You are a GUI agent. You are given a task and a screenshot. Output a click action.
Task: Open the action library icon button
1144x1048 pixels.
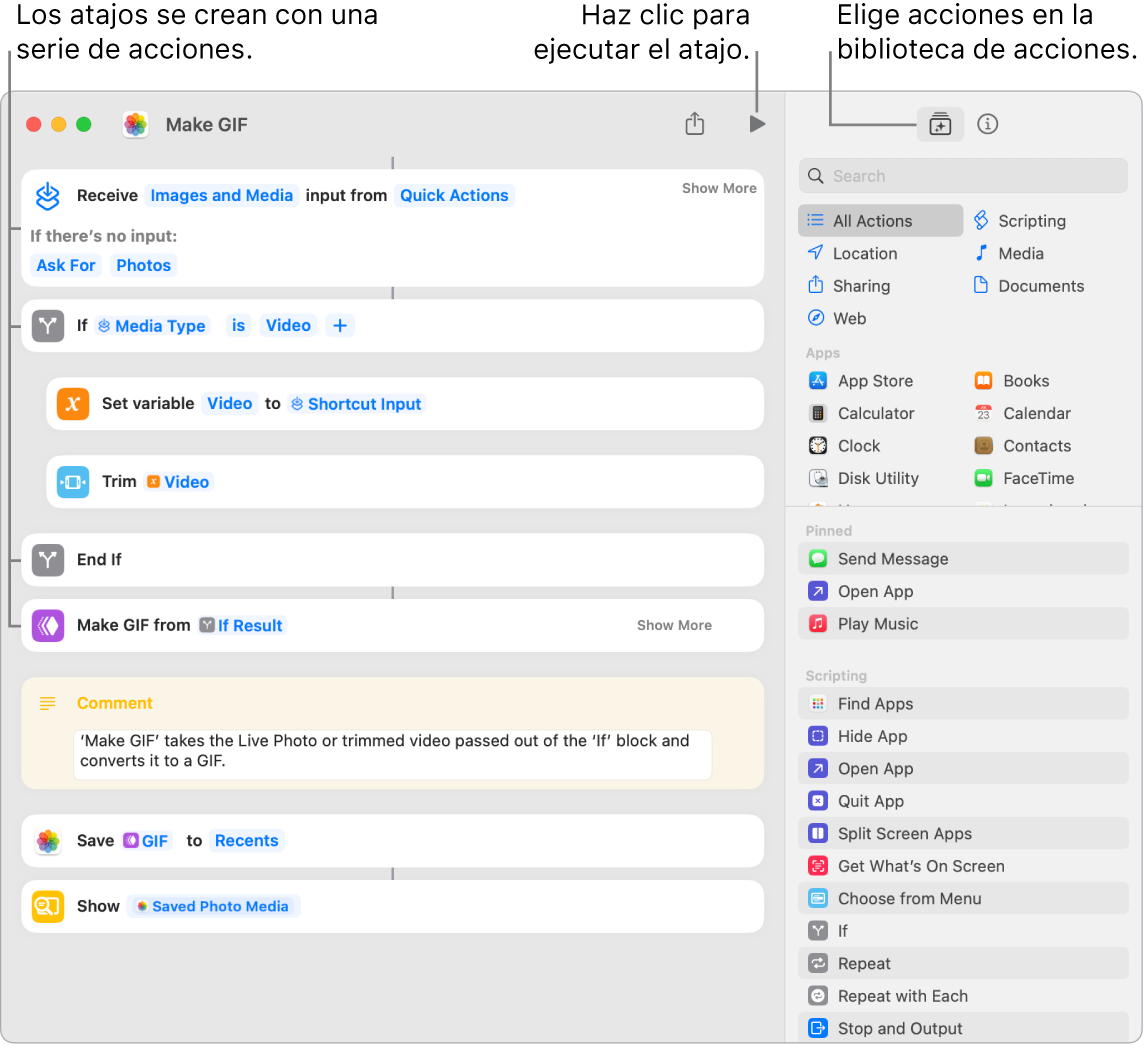[940, 125]
